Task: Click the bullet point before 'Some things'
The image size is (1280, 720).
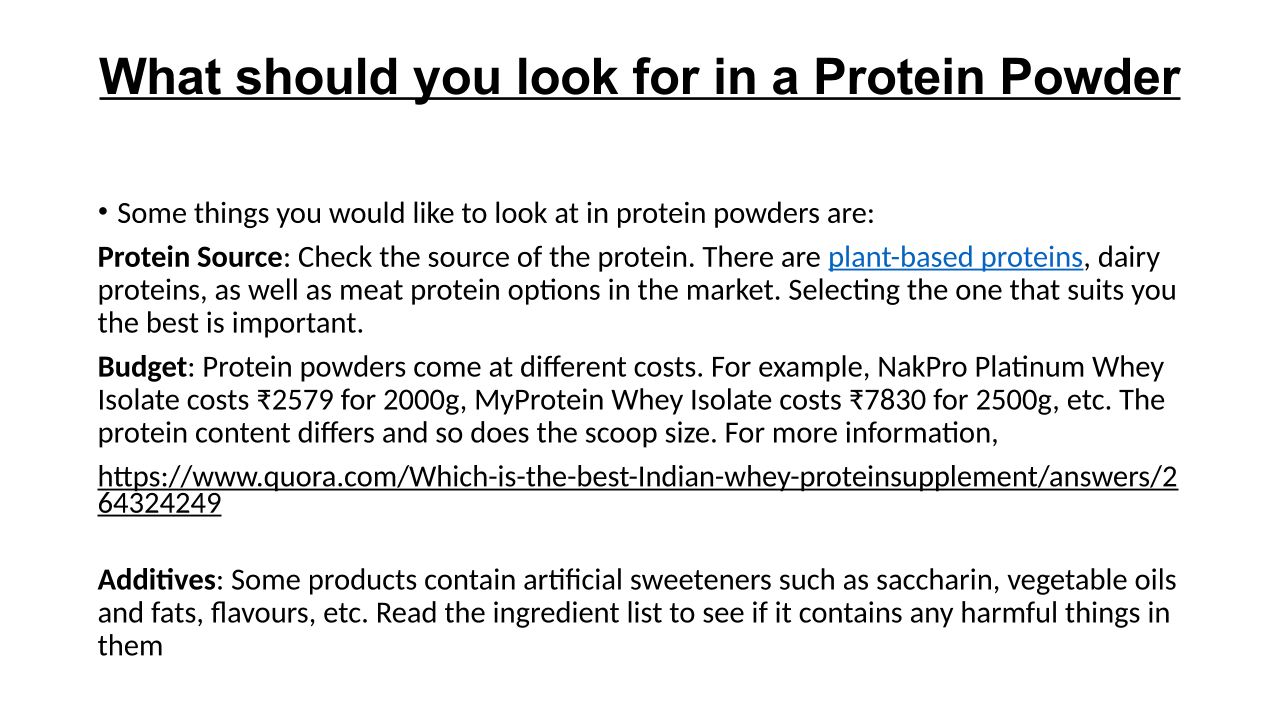Action: [102, 211]
